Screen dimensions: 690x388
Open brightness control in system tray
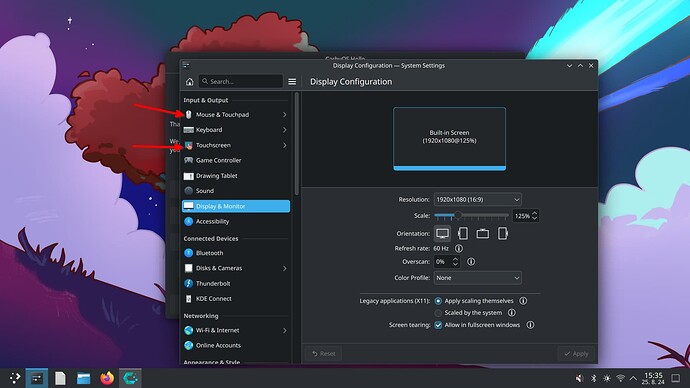point(607,378)
